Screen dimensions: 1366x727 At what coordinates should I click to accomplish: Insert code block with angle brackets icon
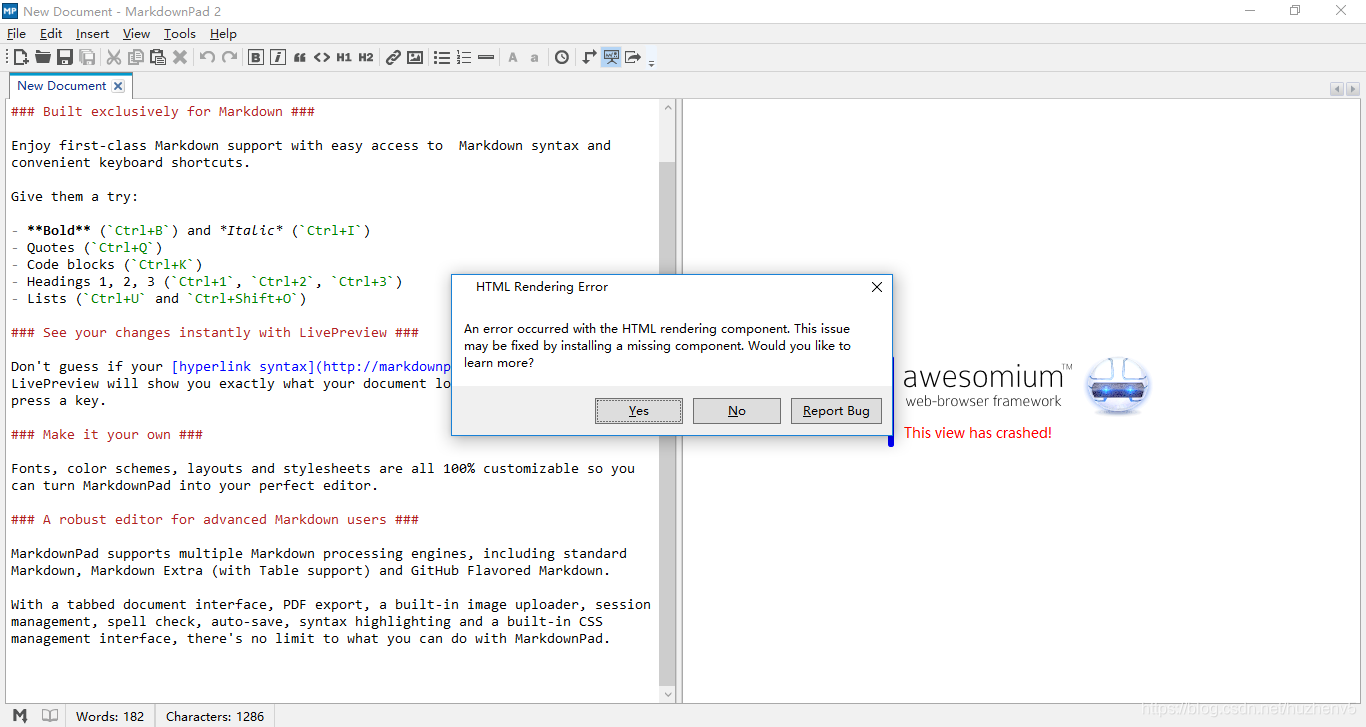point(322,57)
